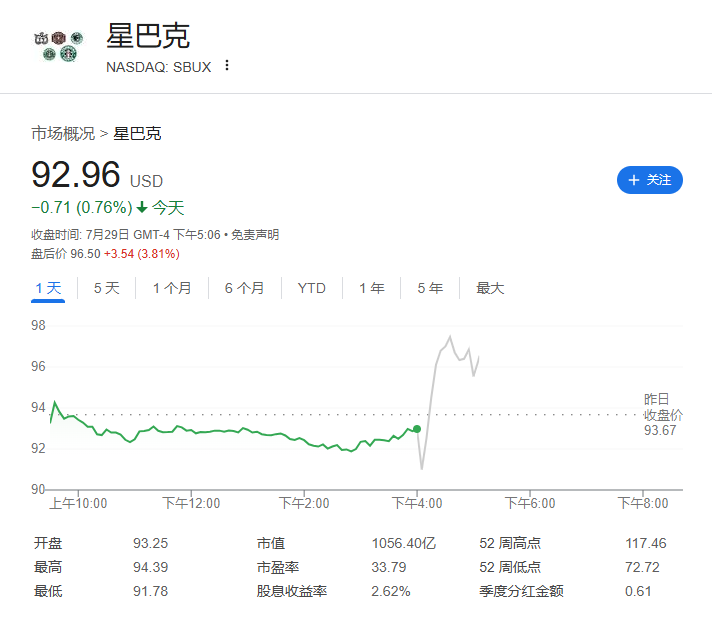Click the −0.71 (0.76%) change text
Screen dimensions: 712x621
pos(82,207)
